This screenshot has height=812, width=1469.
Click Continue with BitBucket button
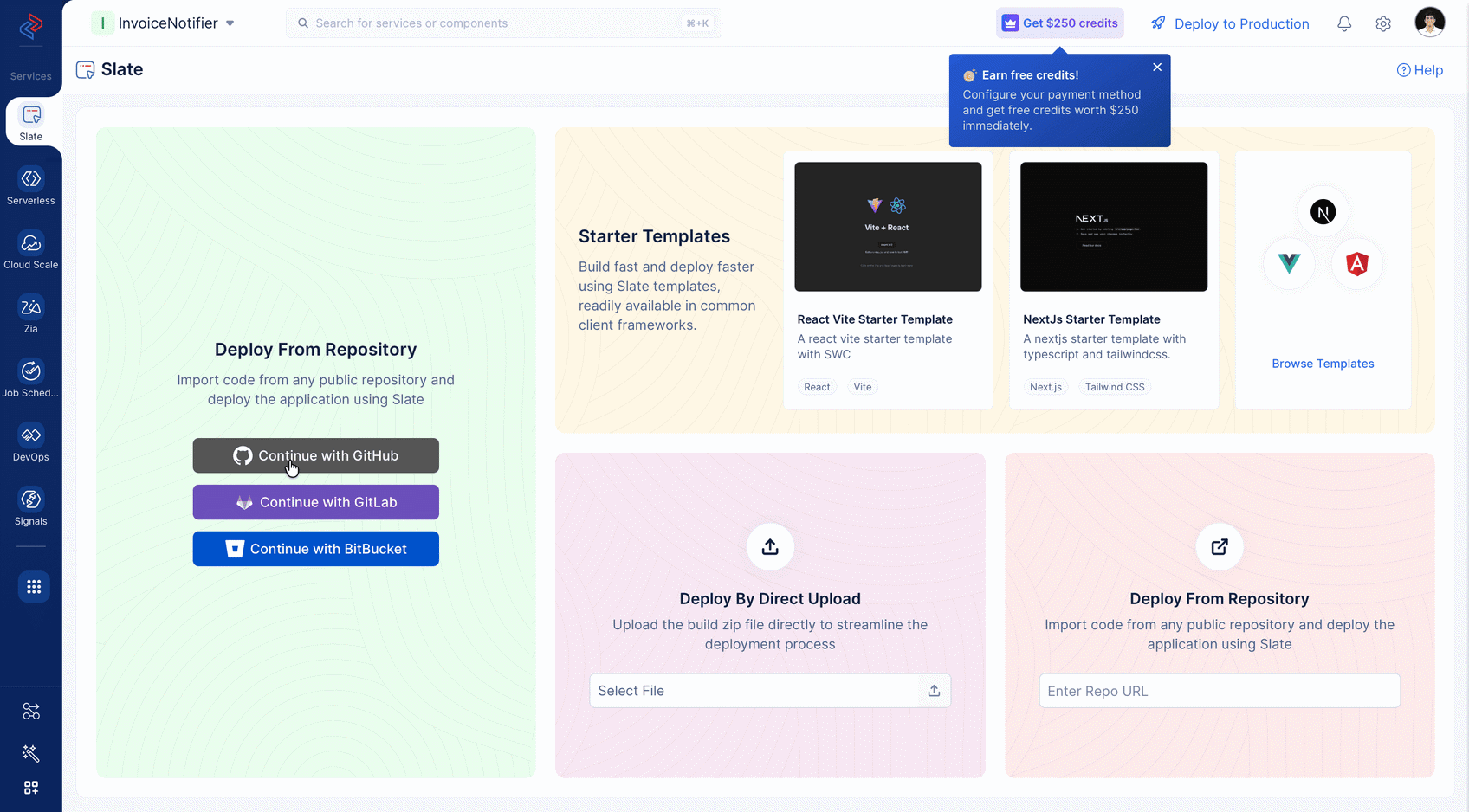[316, 549]
